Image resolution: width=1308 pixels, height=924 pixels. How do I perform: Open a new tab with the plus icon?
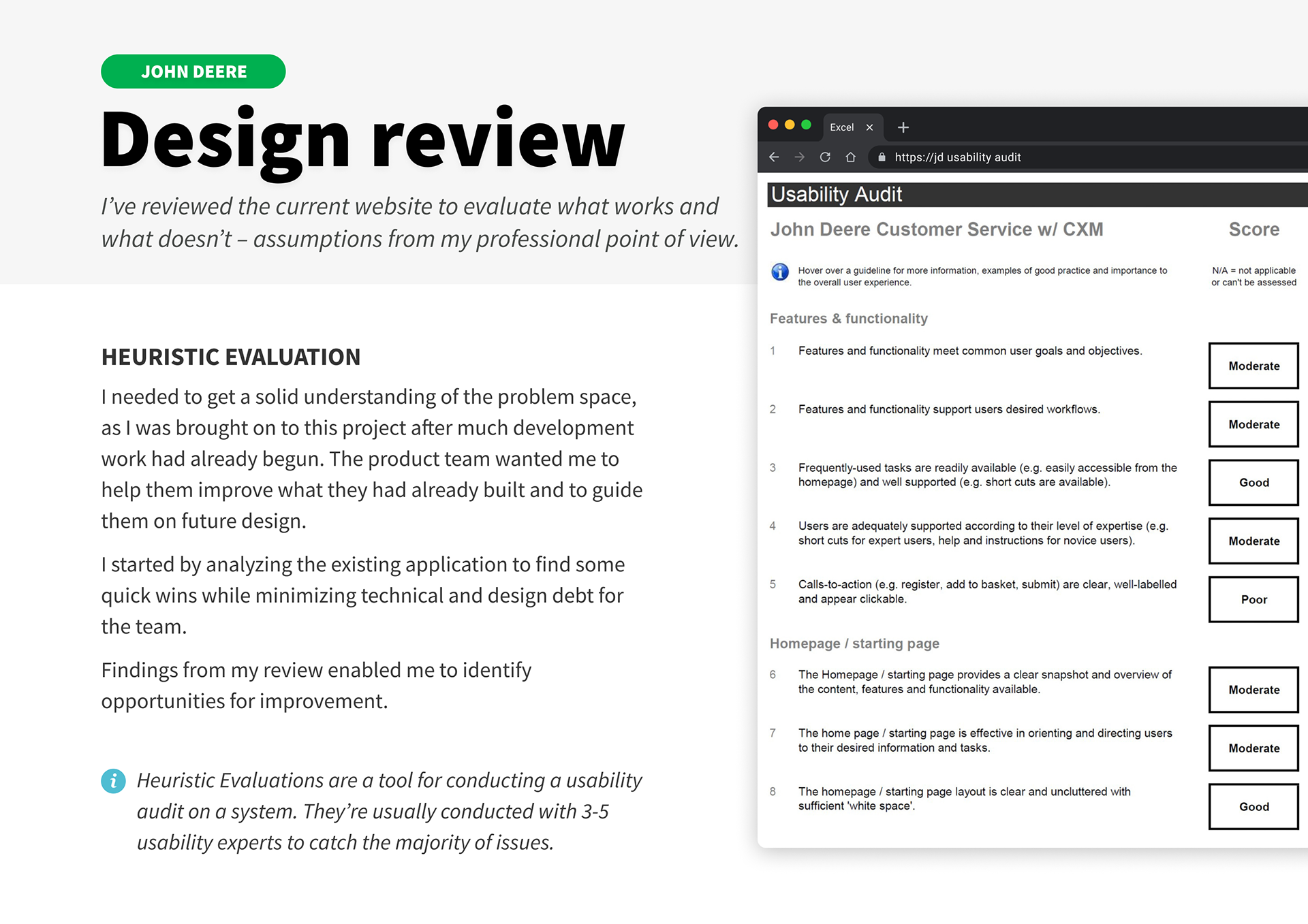[x=903, y=127]
